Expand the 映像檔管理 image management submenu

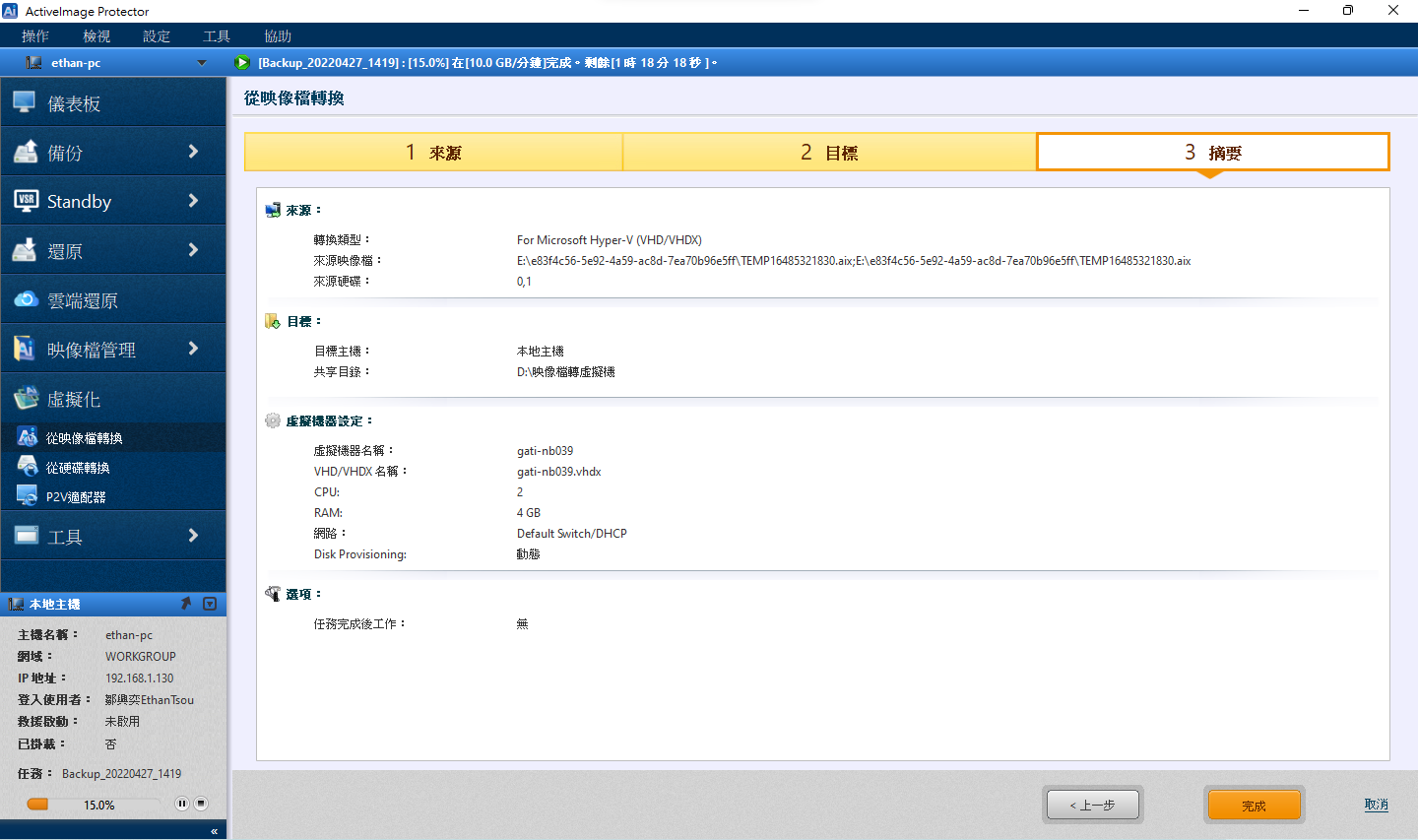[193, 349]
